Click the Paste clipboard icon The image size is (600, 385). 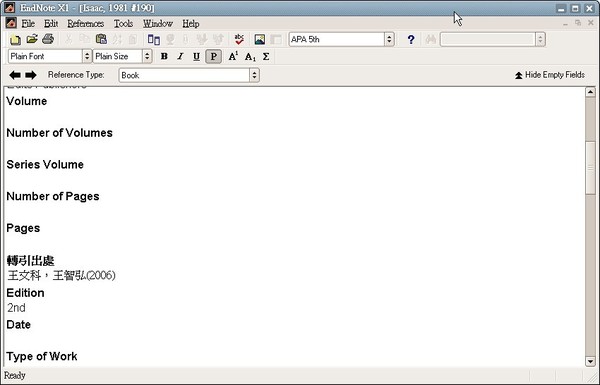pyautogui.click(x=101, y=39)
